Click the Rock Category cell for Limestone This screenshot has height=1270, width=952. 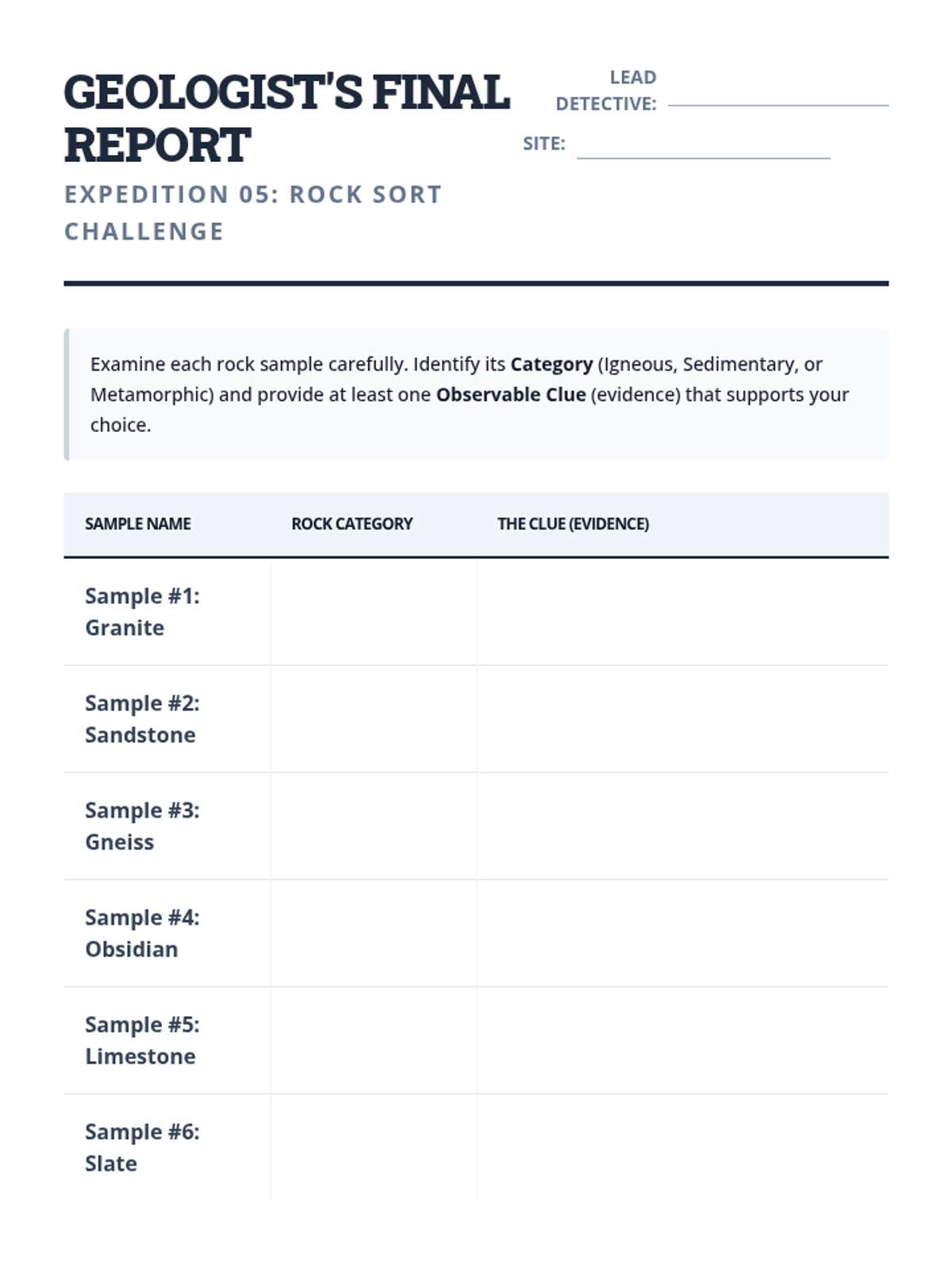pos(374,1041)
